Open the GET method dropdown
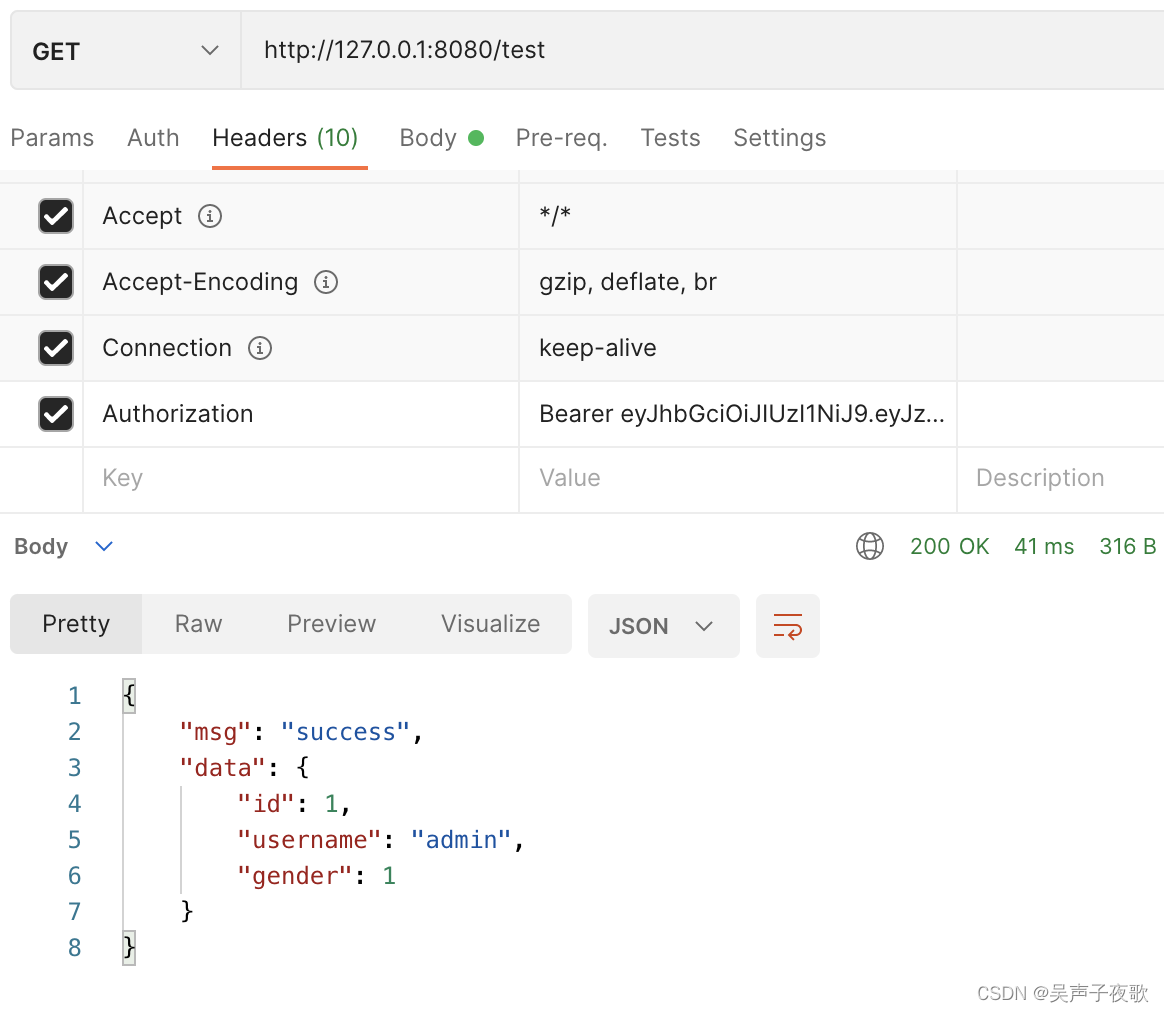Image resolution: width=1164 pixels, height=1012 pixels. (x=125, y=50)
